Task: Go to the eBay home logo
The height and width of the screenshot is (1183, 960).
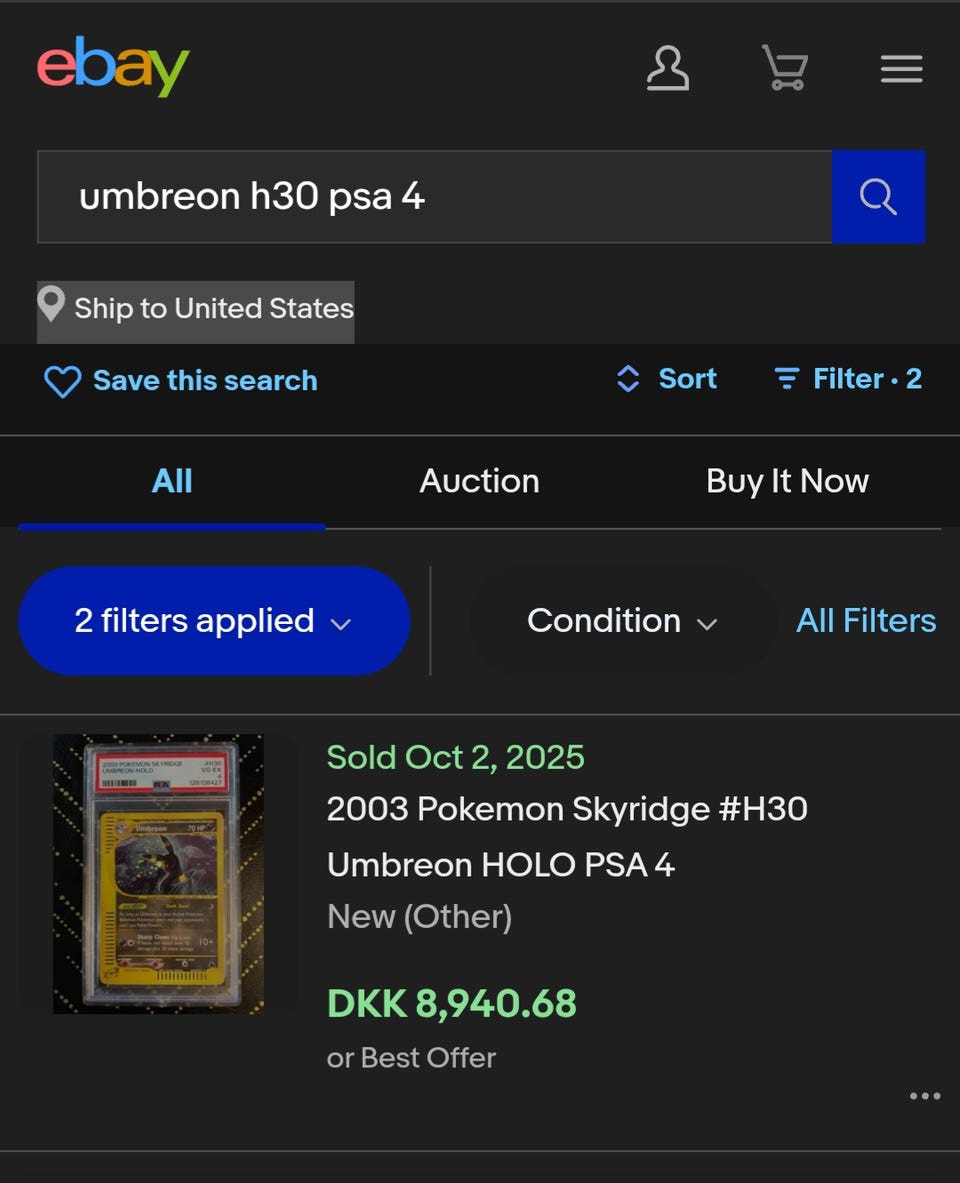Action: (x=113, y=67)
